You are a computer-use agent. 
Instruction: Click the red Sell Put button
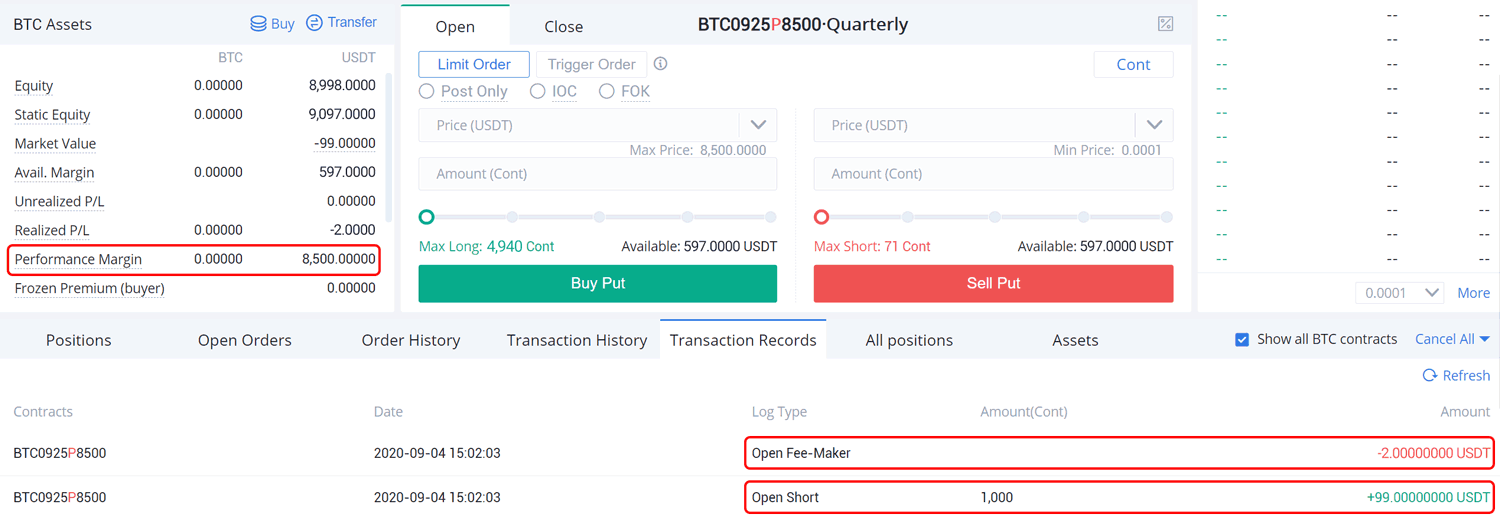[x=993, y=283]
